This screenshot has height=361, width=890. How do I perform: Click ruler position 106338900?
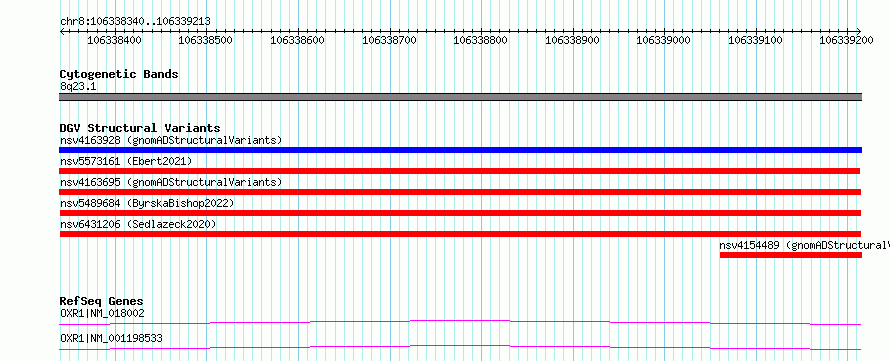572,40
